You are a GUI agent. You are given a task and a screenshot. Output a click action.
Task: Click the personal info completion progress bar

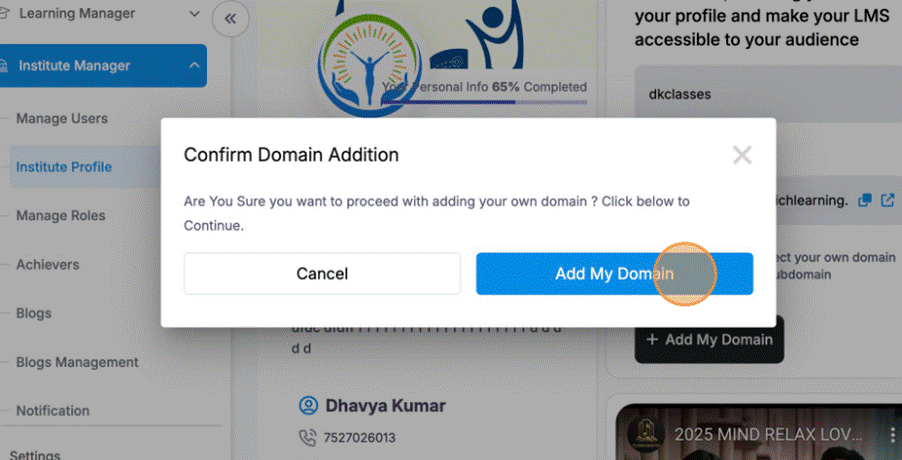[x=485, y=102]
